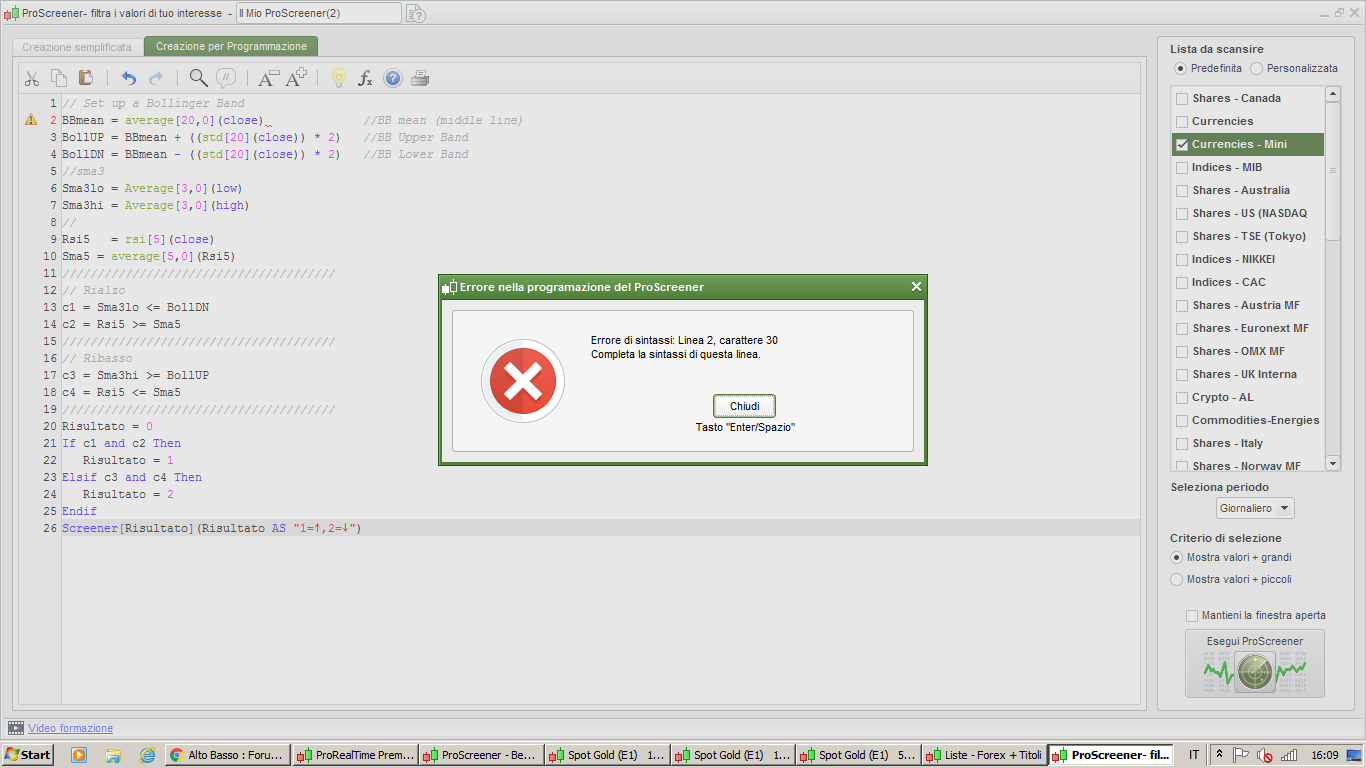
Task: Click Chiudi to dismiss the error
Action: tap(744, 406)
